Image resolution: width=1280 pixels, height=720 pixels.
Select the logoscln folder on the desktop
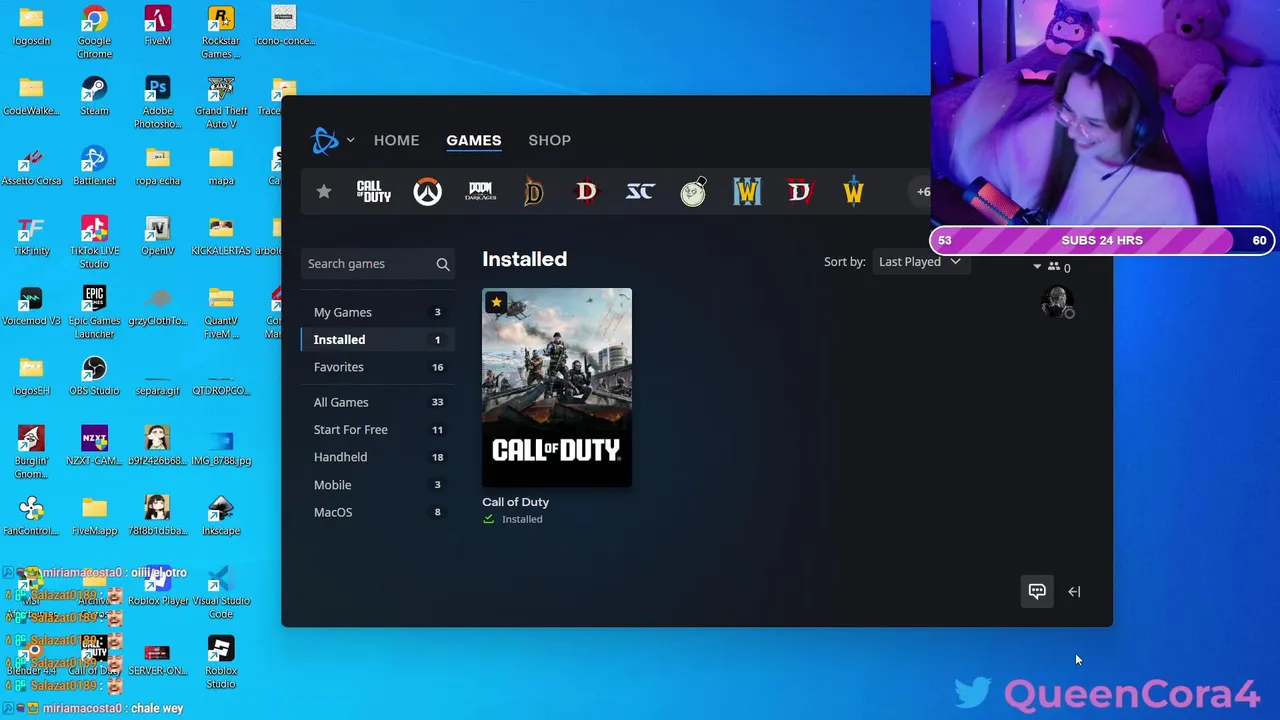31,27
